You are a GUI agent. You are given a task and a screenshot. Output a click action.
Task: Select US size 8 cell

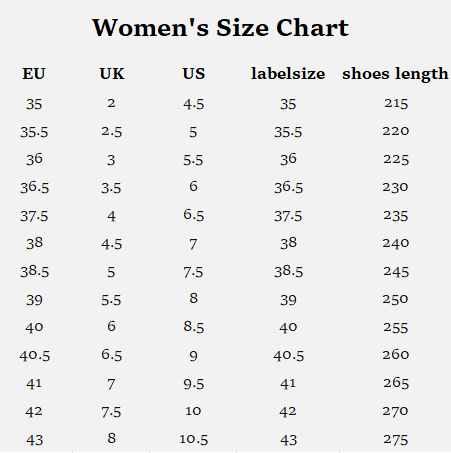194,298
